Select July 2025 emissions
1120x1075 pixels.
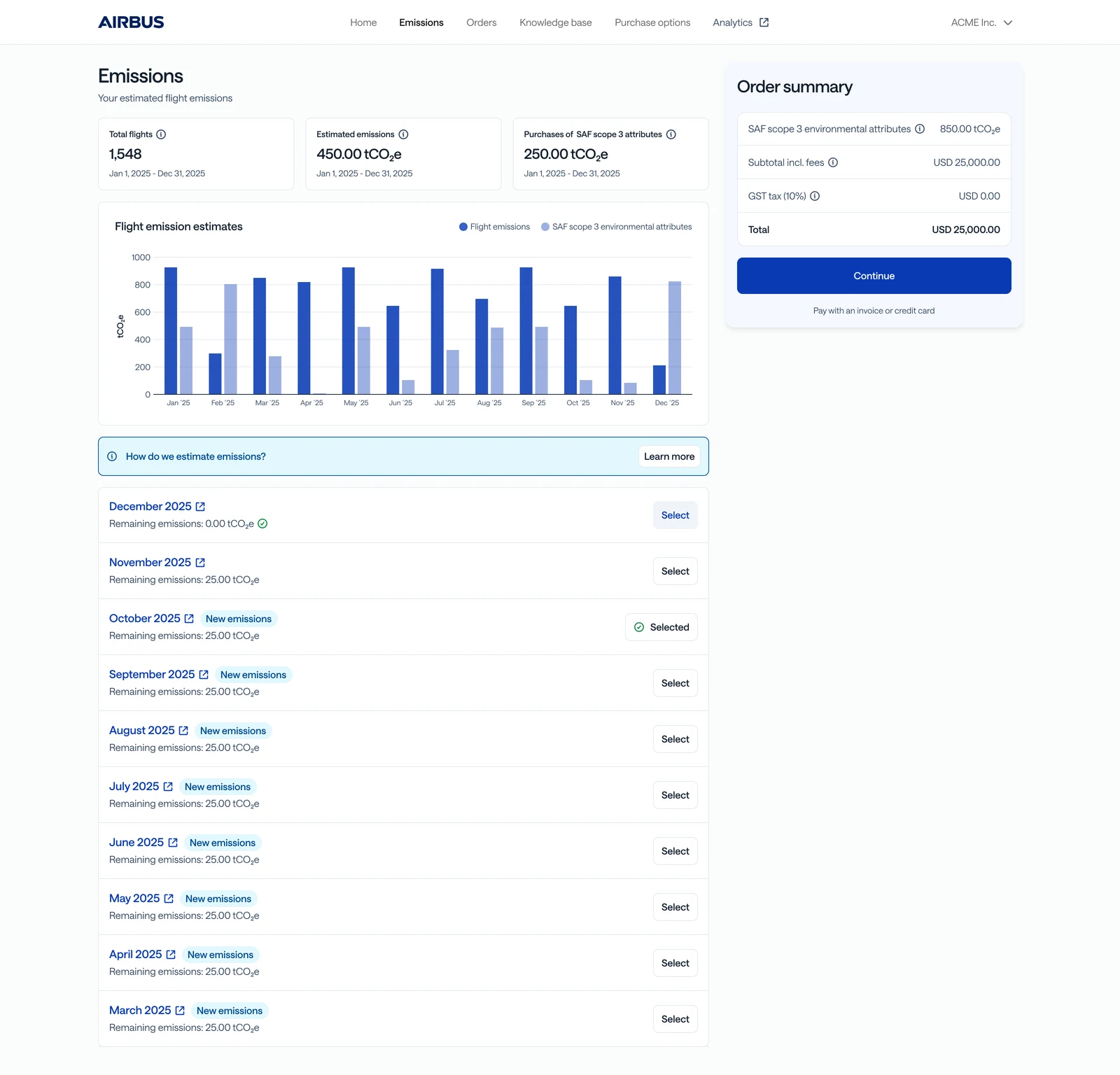coord(675,795)
